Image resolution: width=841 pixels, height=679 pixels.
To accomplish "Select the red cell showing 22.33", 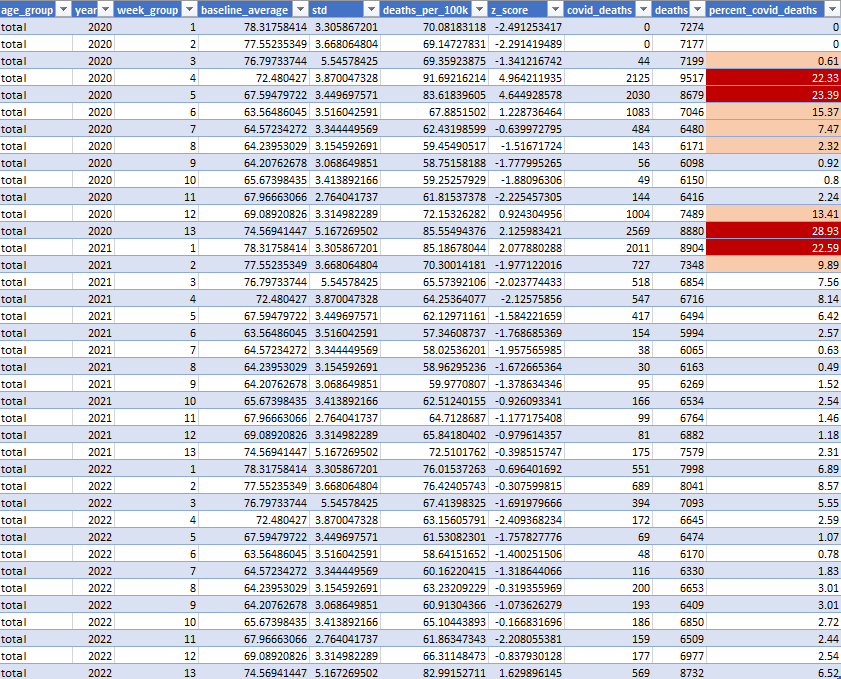I will [x=773, y=78].
